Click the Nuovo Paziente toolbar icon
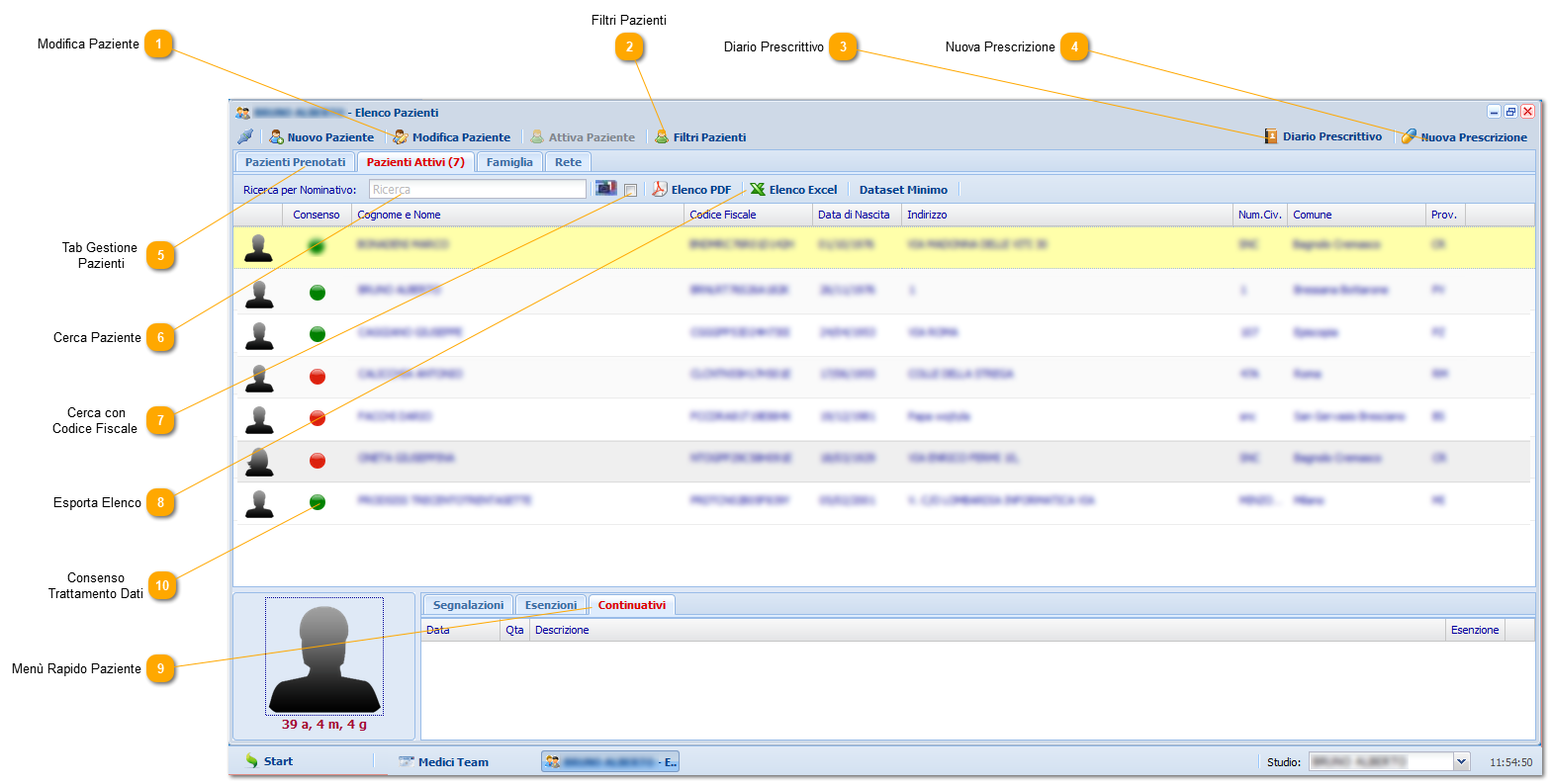The width and height of the screenshot is (1551, 784). pyautogui.click(x=277, y=137)
